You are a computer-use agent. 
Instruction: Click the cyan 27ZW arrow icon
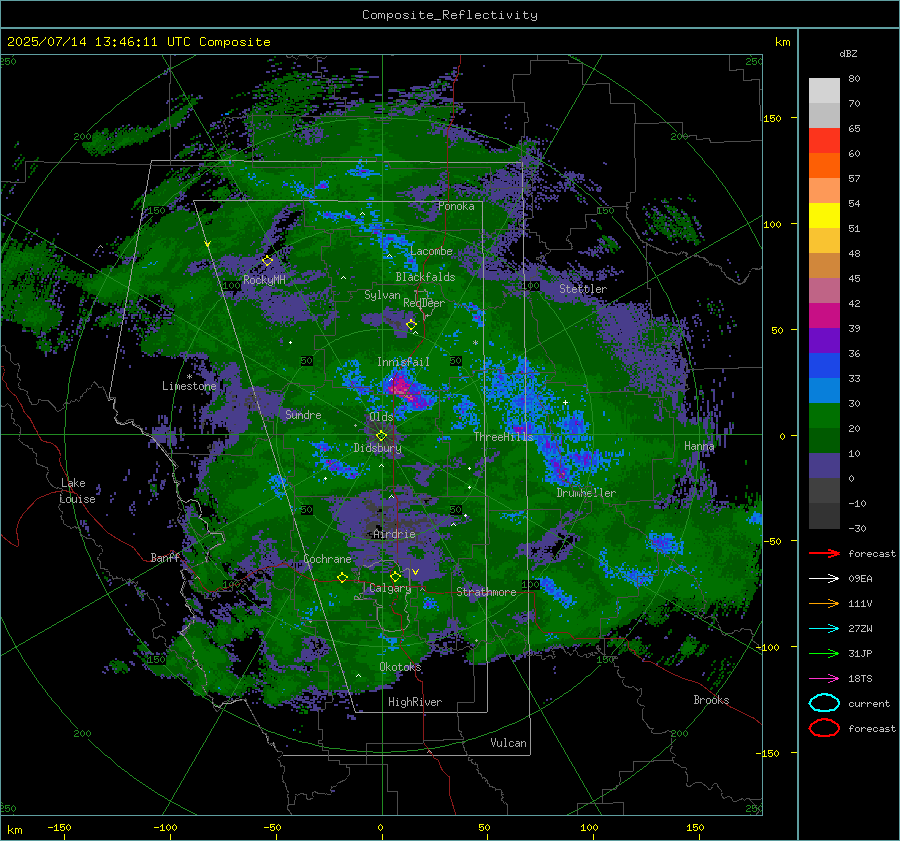click(824, 629)
